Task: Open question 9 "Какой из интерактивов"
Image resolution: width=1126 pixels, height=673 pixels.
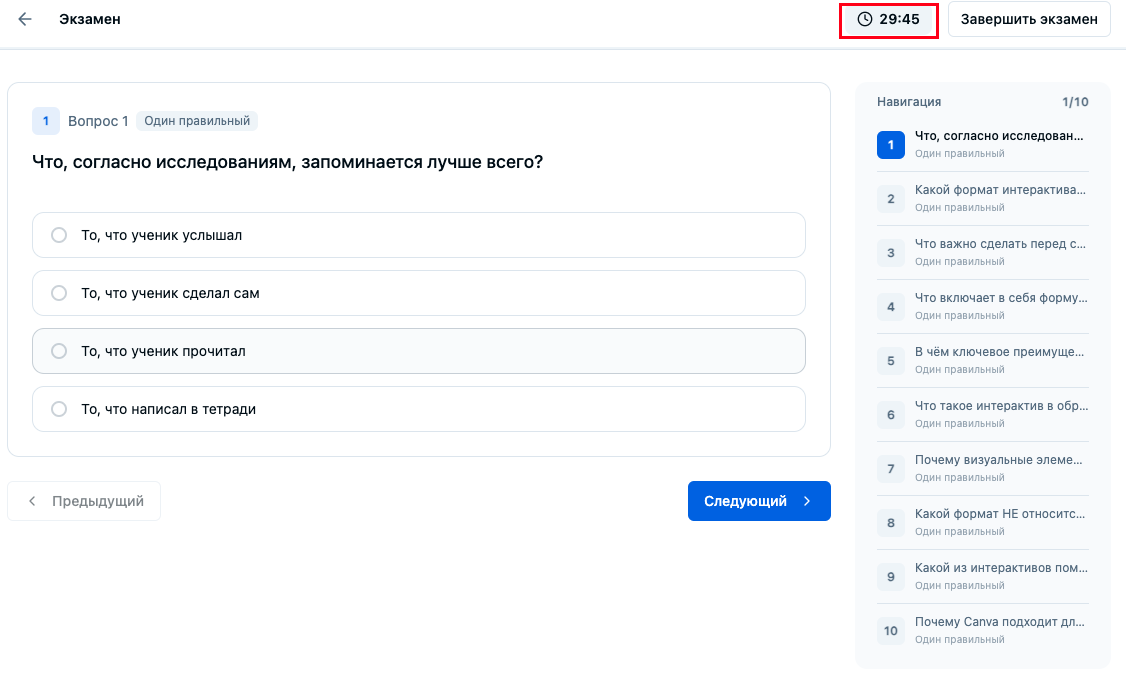Action: click(x=982, y=576)
